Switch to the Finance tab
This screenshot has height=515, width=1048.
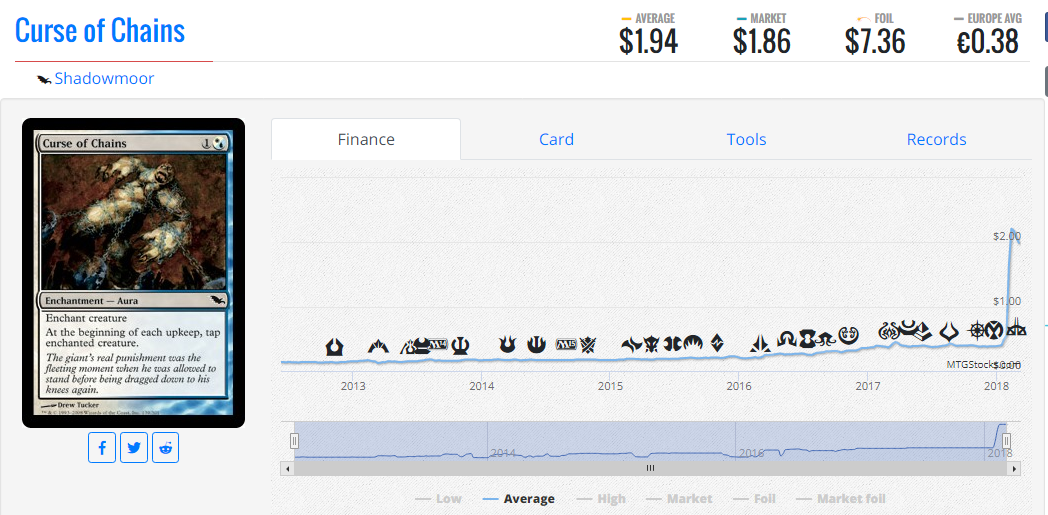pyautogui.click(x=366, y=139)
